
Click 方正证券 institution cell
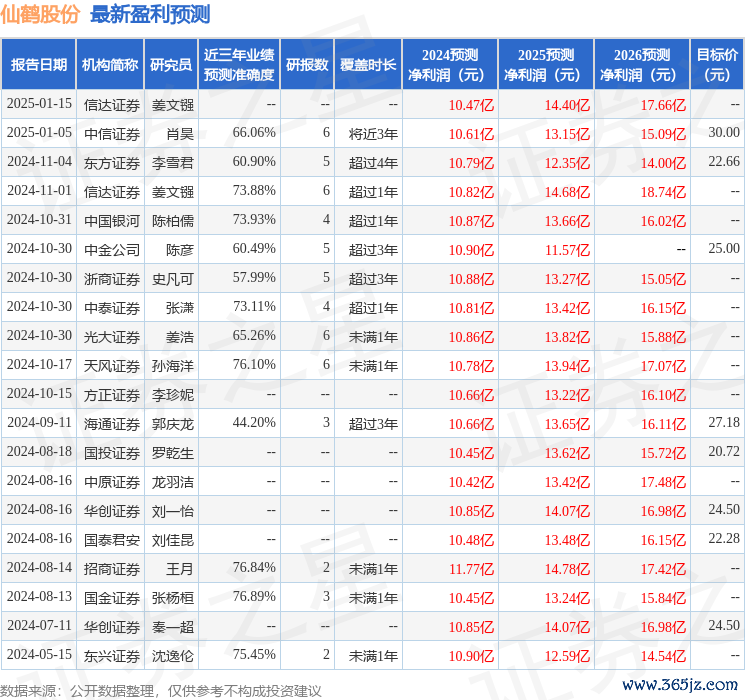(x=112, y=395)
